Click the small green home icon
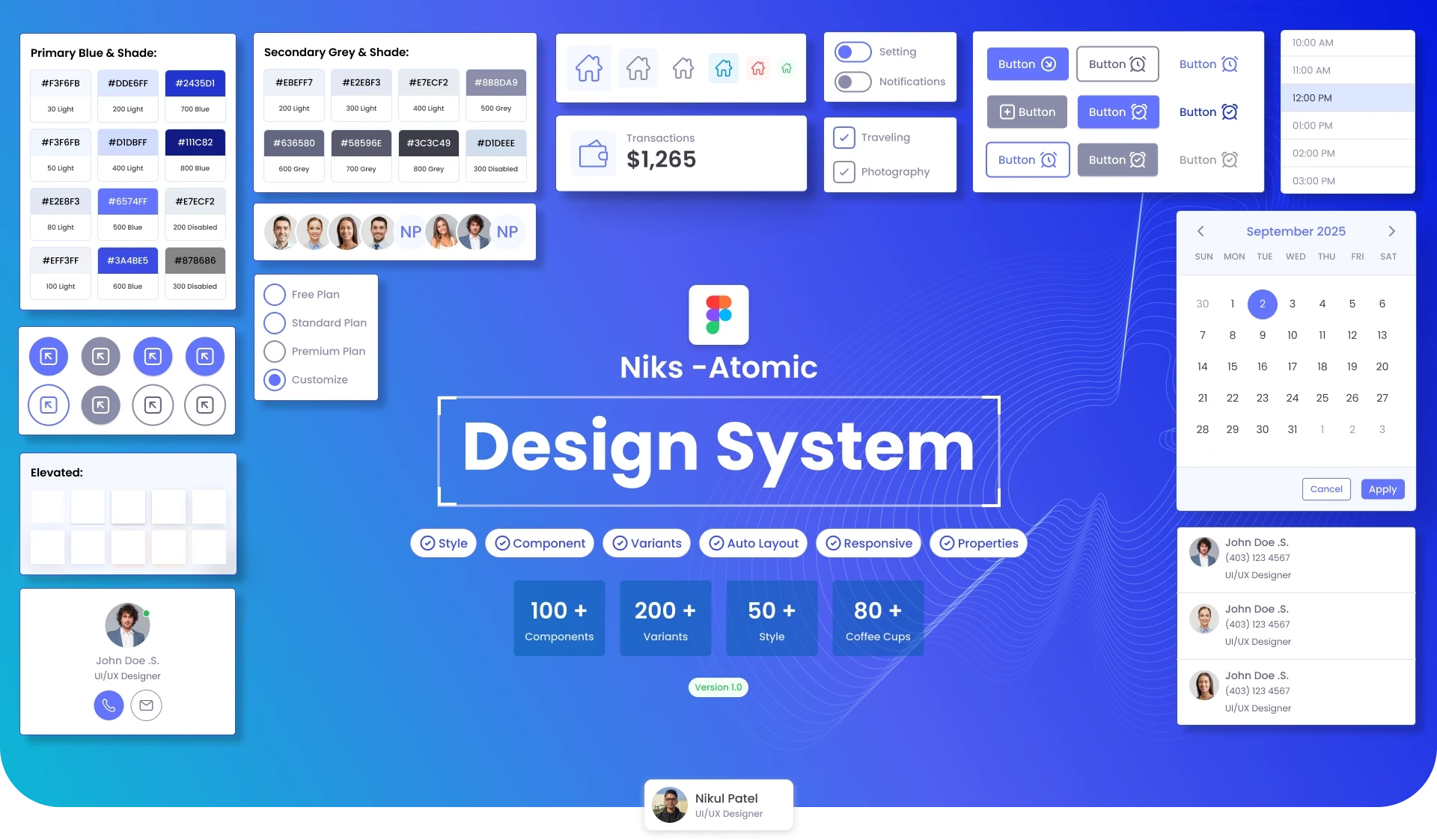The height and width of the screenshot is (840, 1437). pos(787,68)
